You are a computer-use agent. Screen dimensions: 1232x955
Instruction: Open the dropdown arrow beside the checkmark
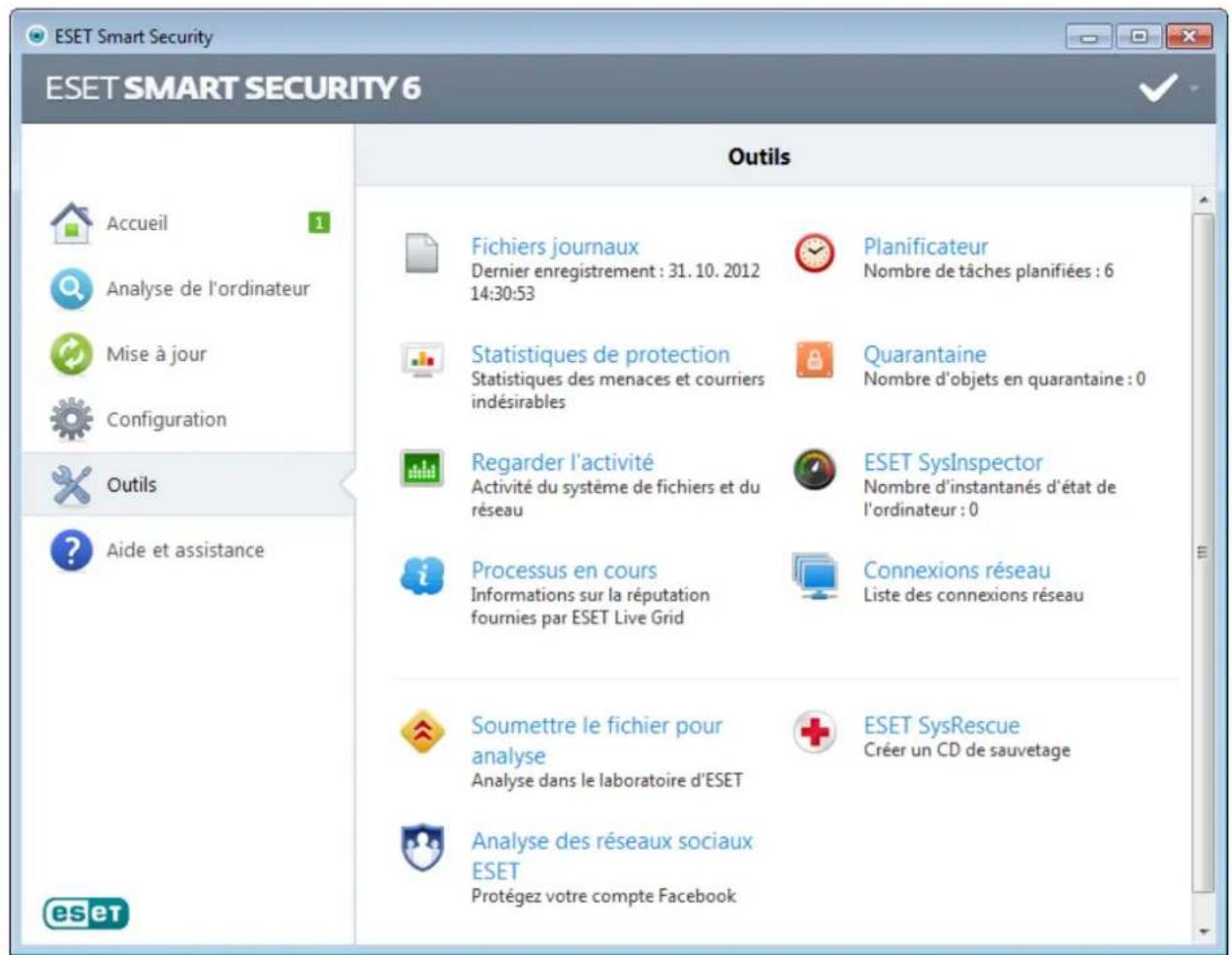[1194, 88]
